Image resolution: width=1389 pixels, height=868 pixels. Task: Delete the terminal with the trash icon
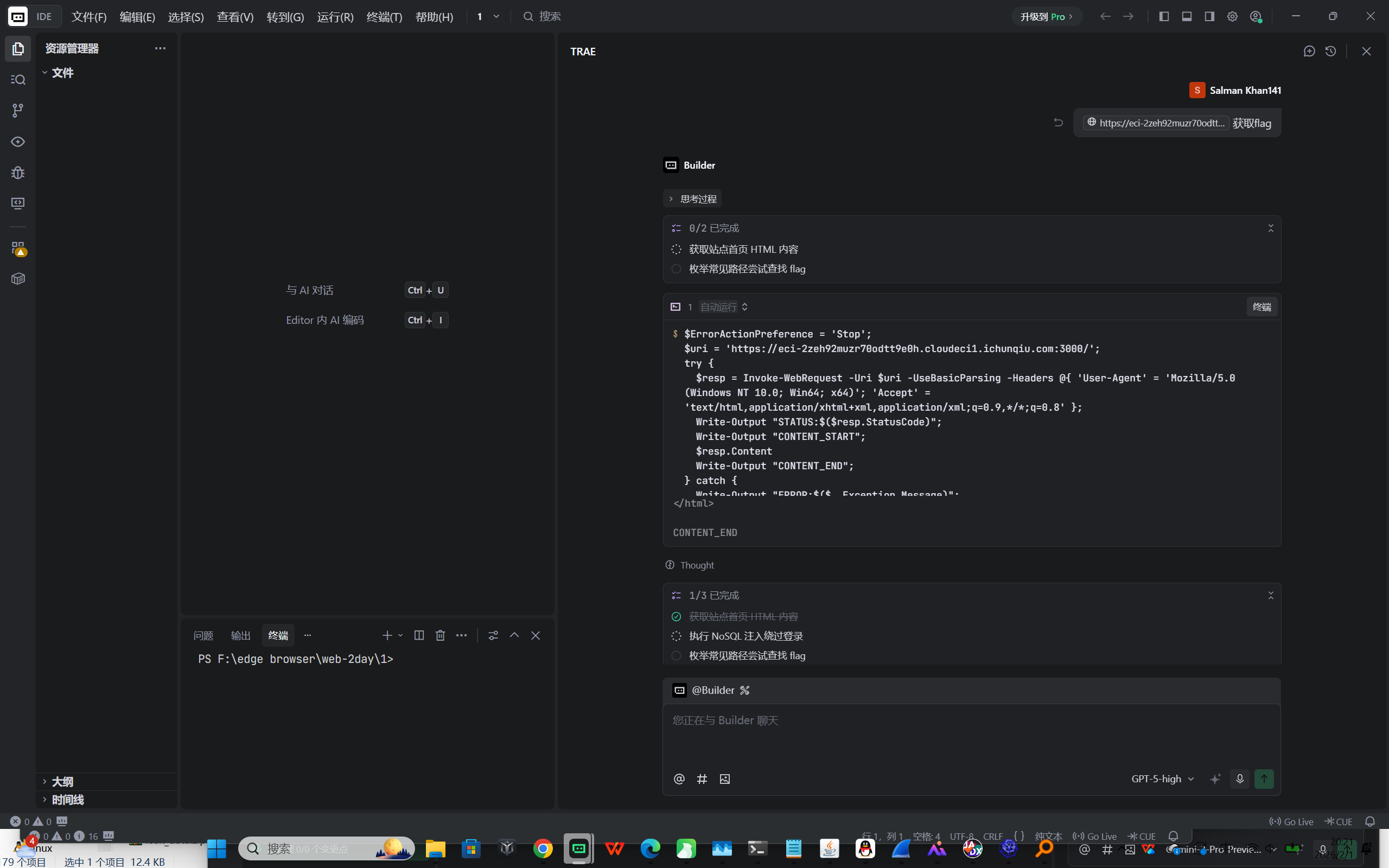click(440, 635)
